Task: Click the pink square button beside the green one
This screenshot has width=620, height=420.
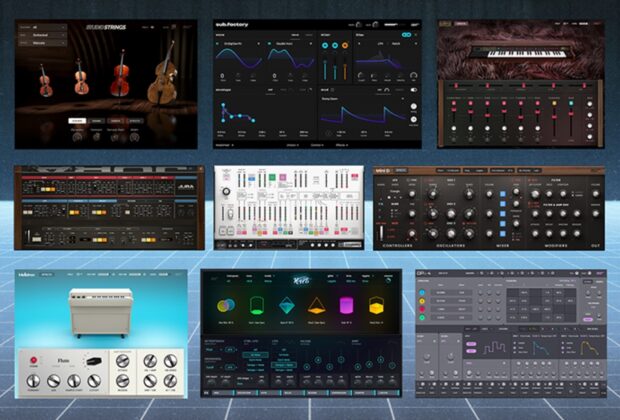Action: coord(283,177)
